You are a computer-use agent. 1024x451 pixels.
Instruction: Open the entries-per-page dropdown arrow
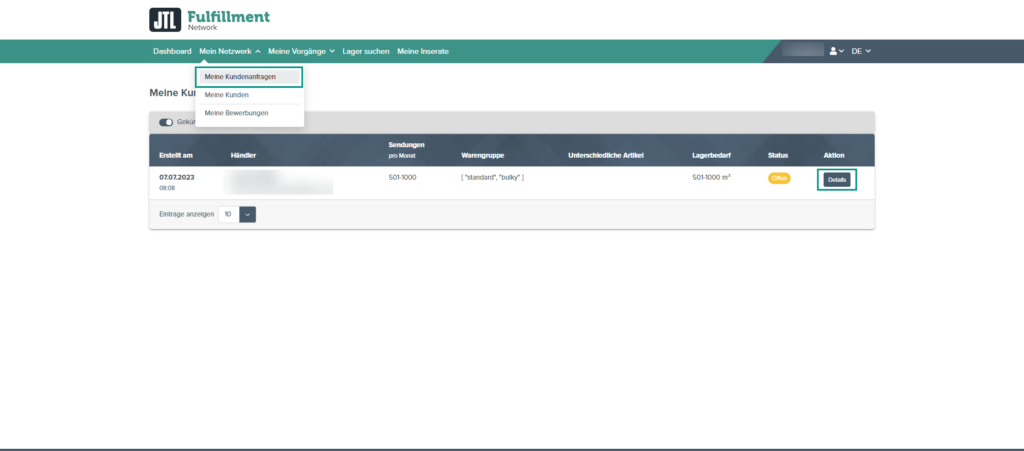click(x=248, y=214)
